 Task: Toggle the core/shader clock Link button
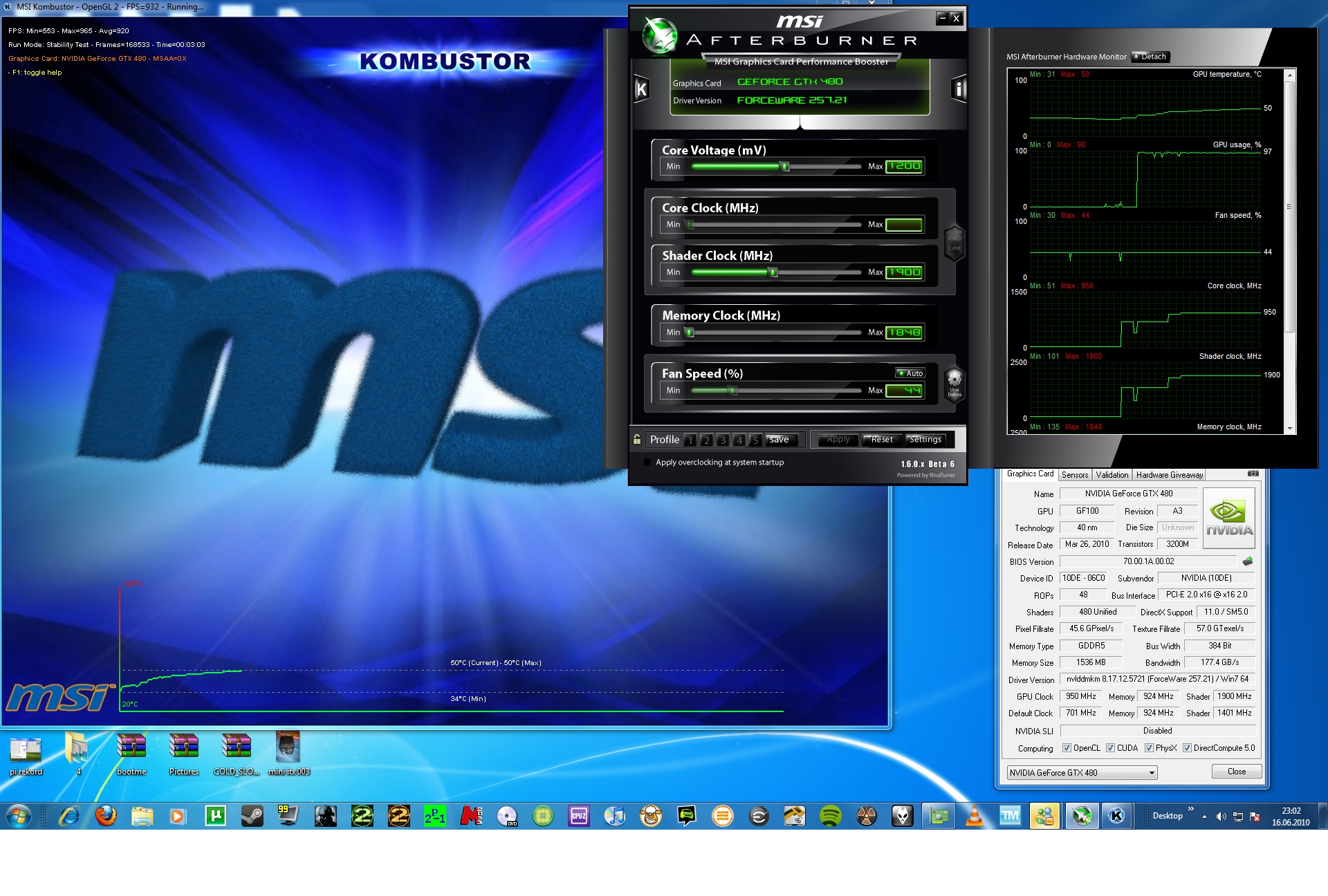pyautogui.click(x=954, y=243)
